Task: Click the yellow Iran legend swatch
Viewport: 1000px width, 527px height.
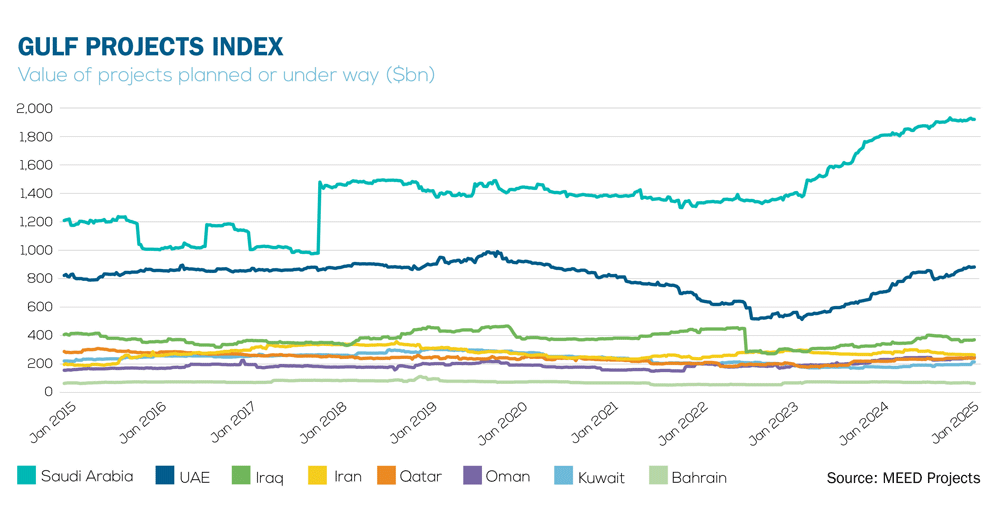Action: click(x=318, y=477)
